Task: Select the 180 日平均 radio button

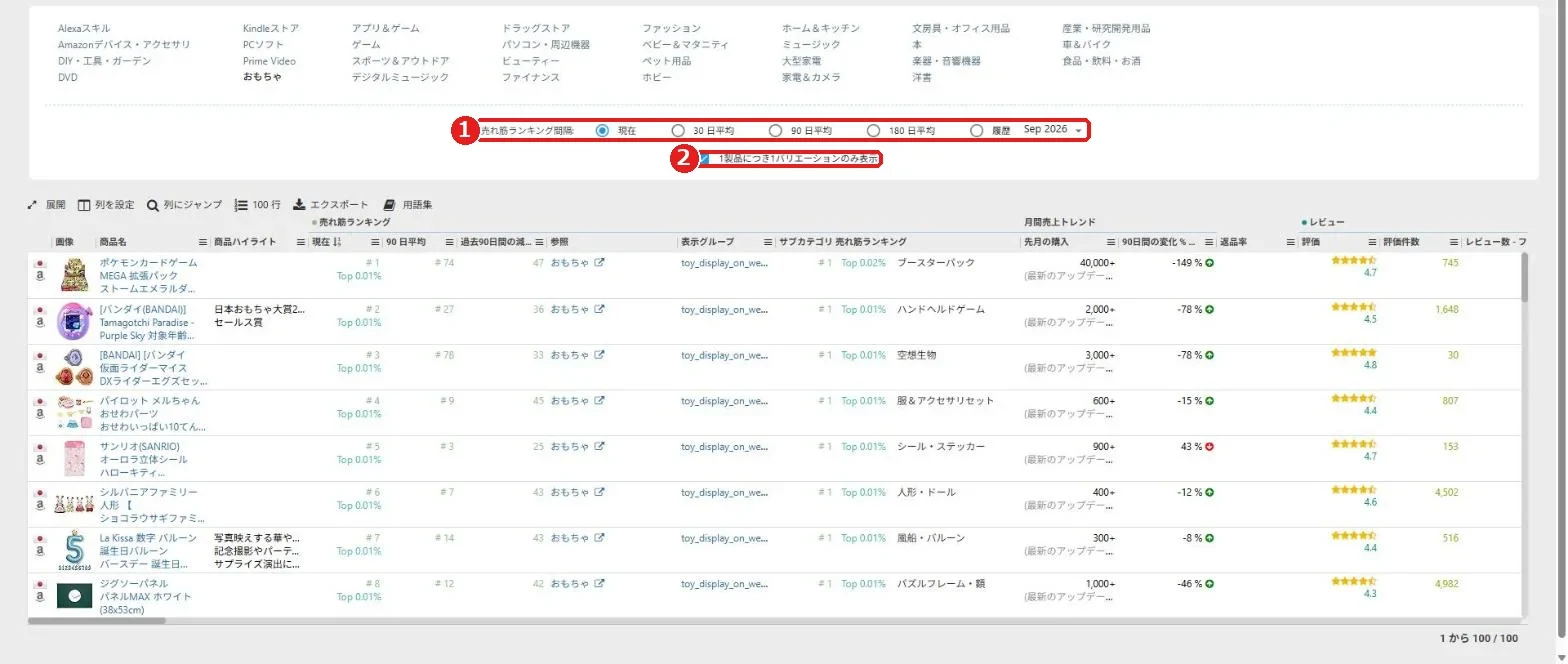Action: tap(873, 131)
